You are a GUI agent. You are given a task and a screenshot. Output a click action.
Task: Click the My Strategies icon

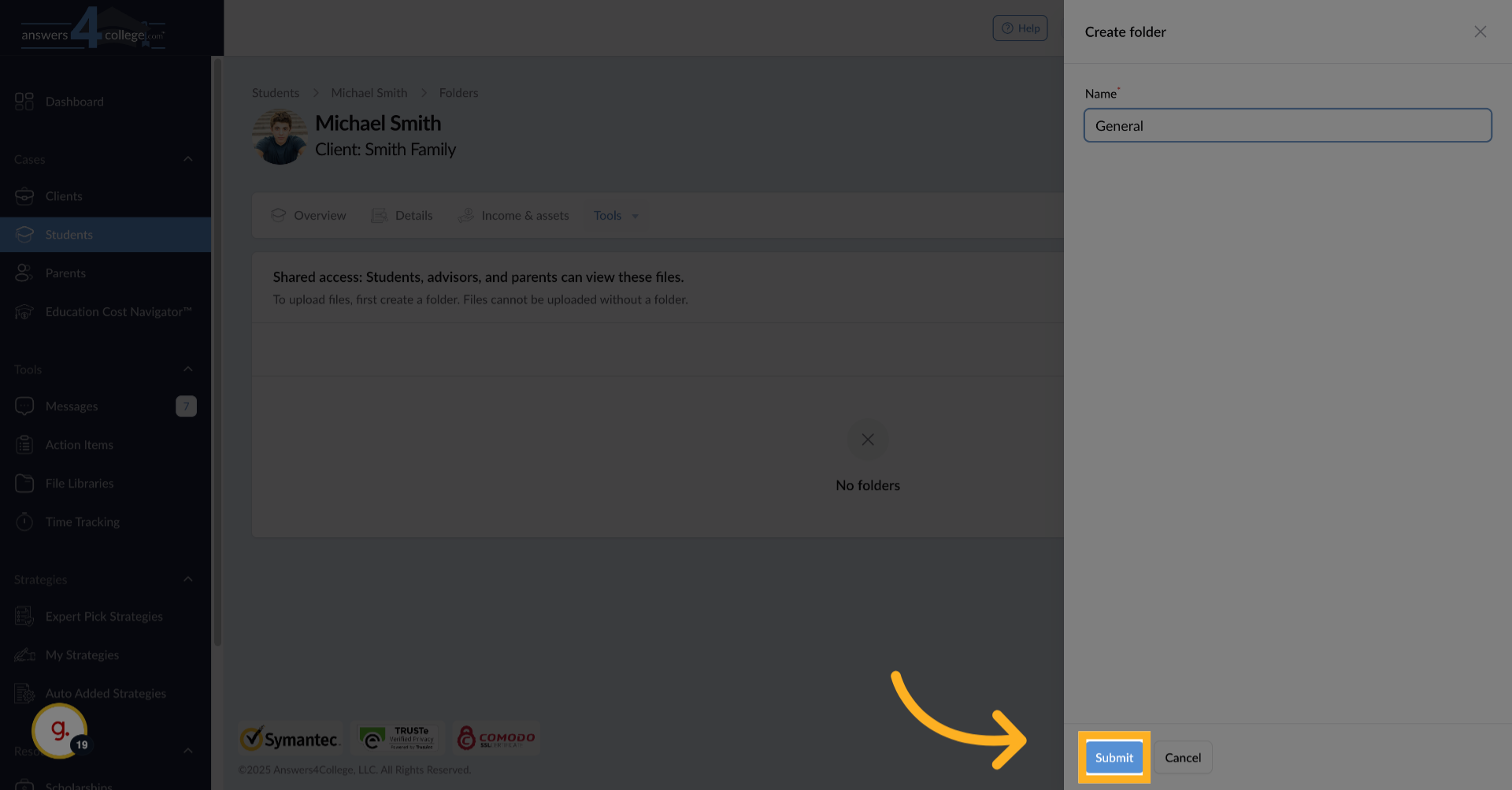(x=24, y=655)
